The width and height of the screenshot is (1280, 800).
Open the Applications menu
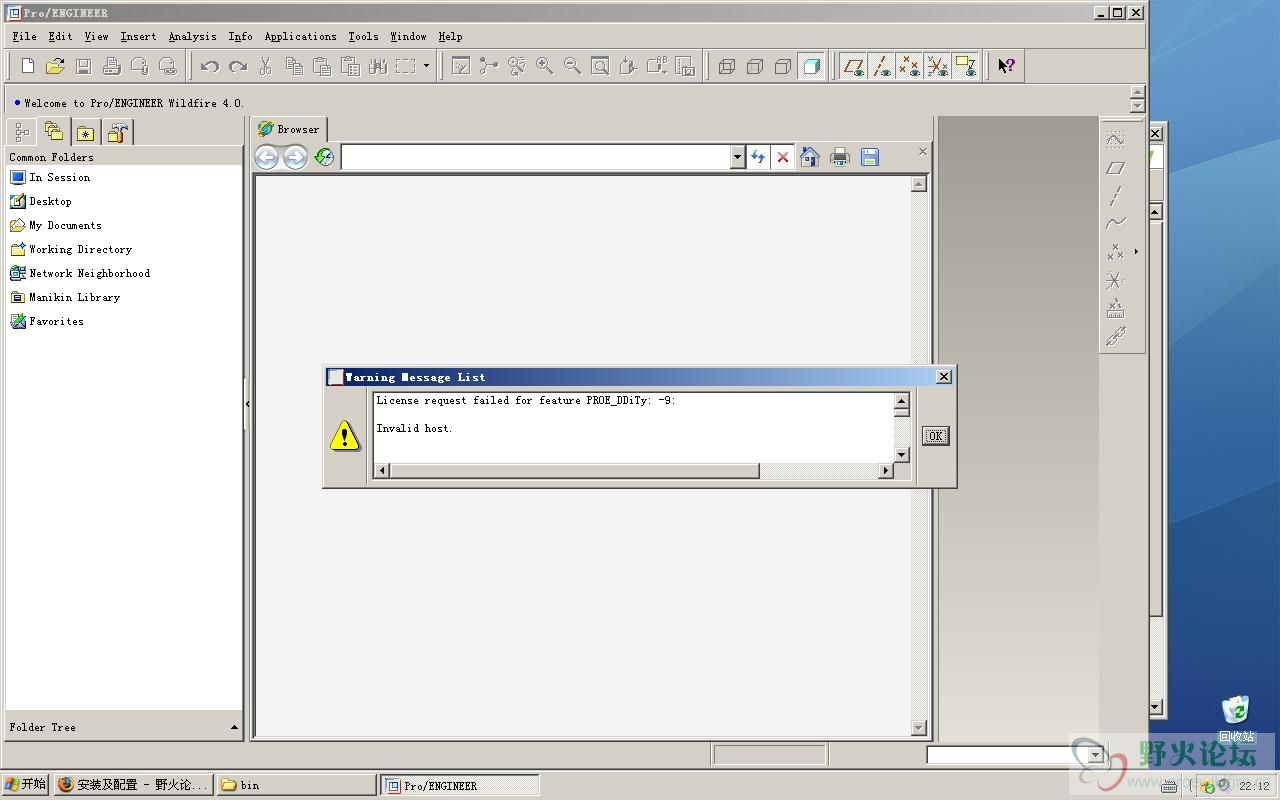300,36
